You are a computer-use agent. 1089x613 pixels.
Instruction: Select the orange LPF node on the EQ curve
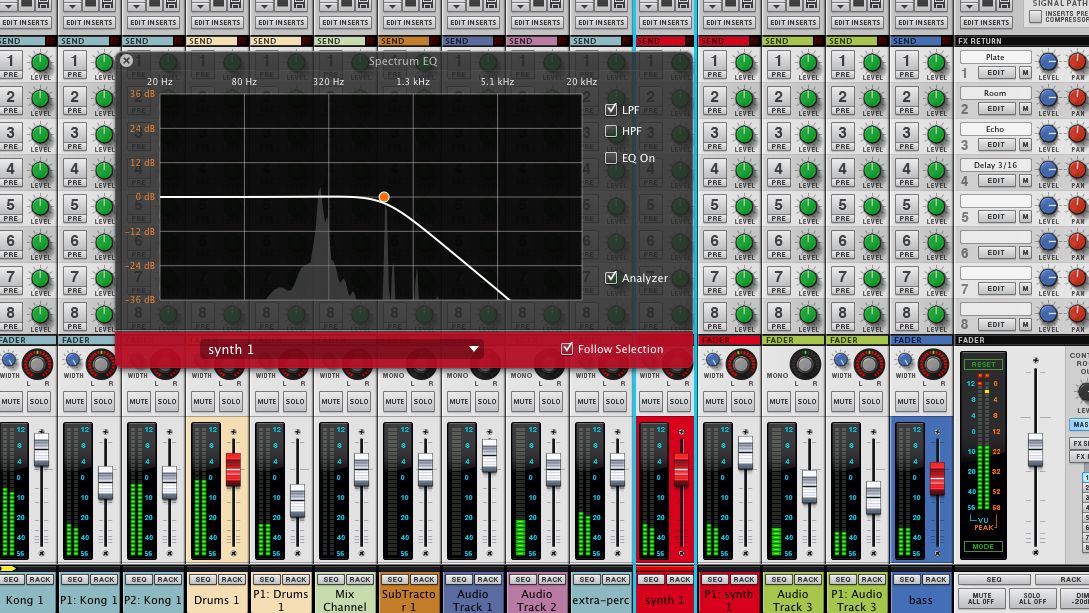click(384, 197)
